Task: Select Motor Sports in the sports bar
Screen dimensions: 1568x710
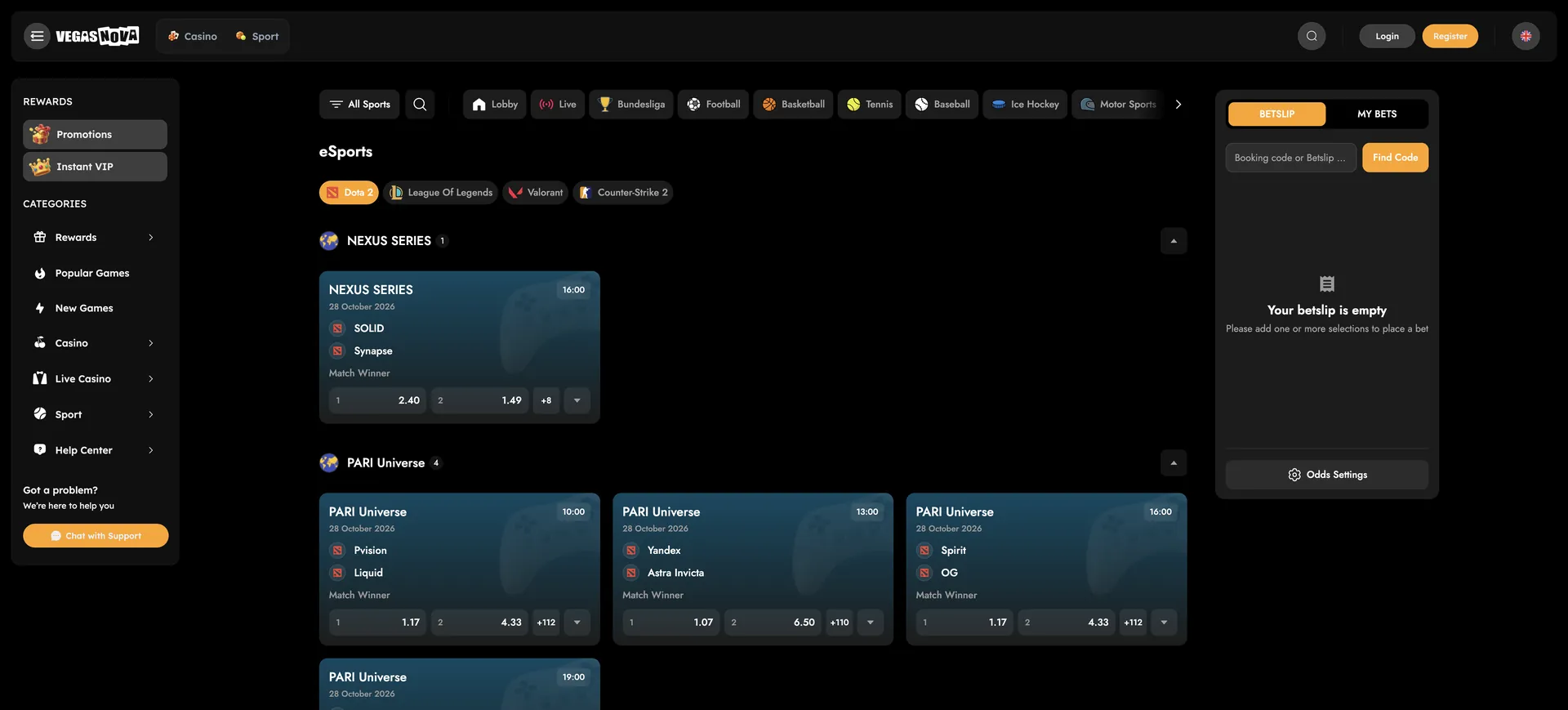Action: 1117,105
